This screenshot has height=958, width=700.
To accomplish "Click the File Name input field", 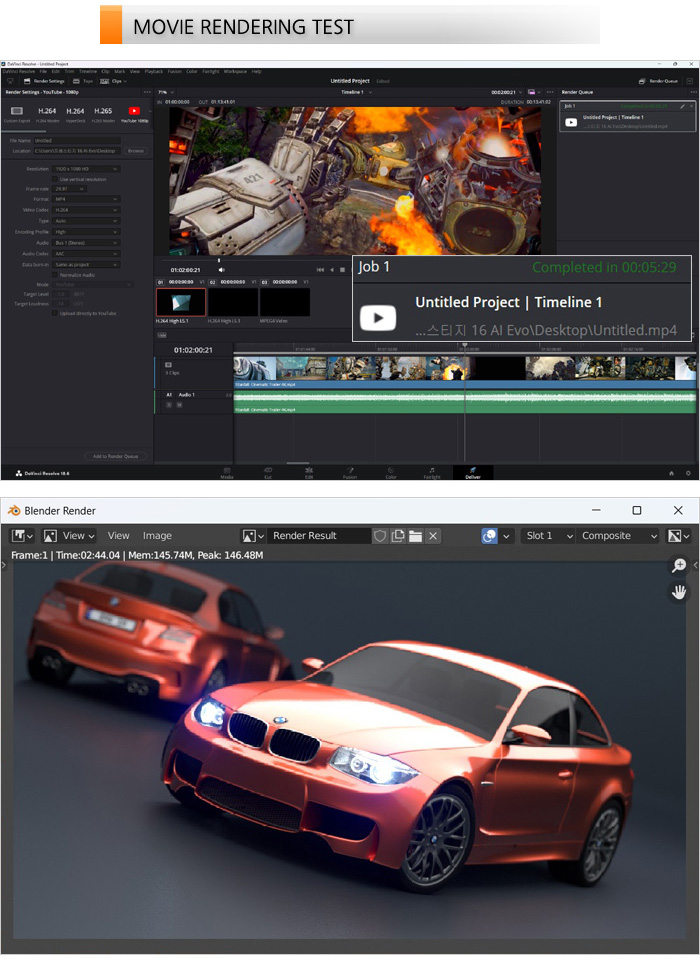I will coord(76,141).
